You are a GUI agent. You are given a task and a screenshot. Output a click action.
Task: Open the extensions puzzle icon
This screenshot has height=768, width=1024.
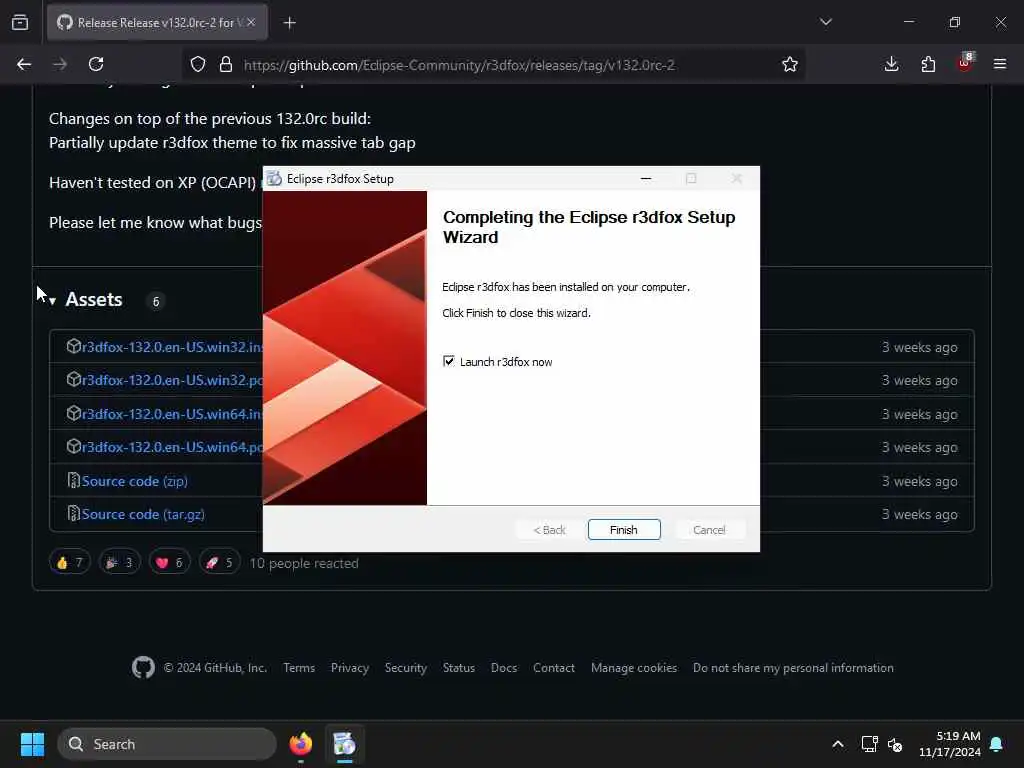pos(928,64)
